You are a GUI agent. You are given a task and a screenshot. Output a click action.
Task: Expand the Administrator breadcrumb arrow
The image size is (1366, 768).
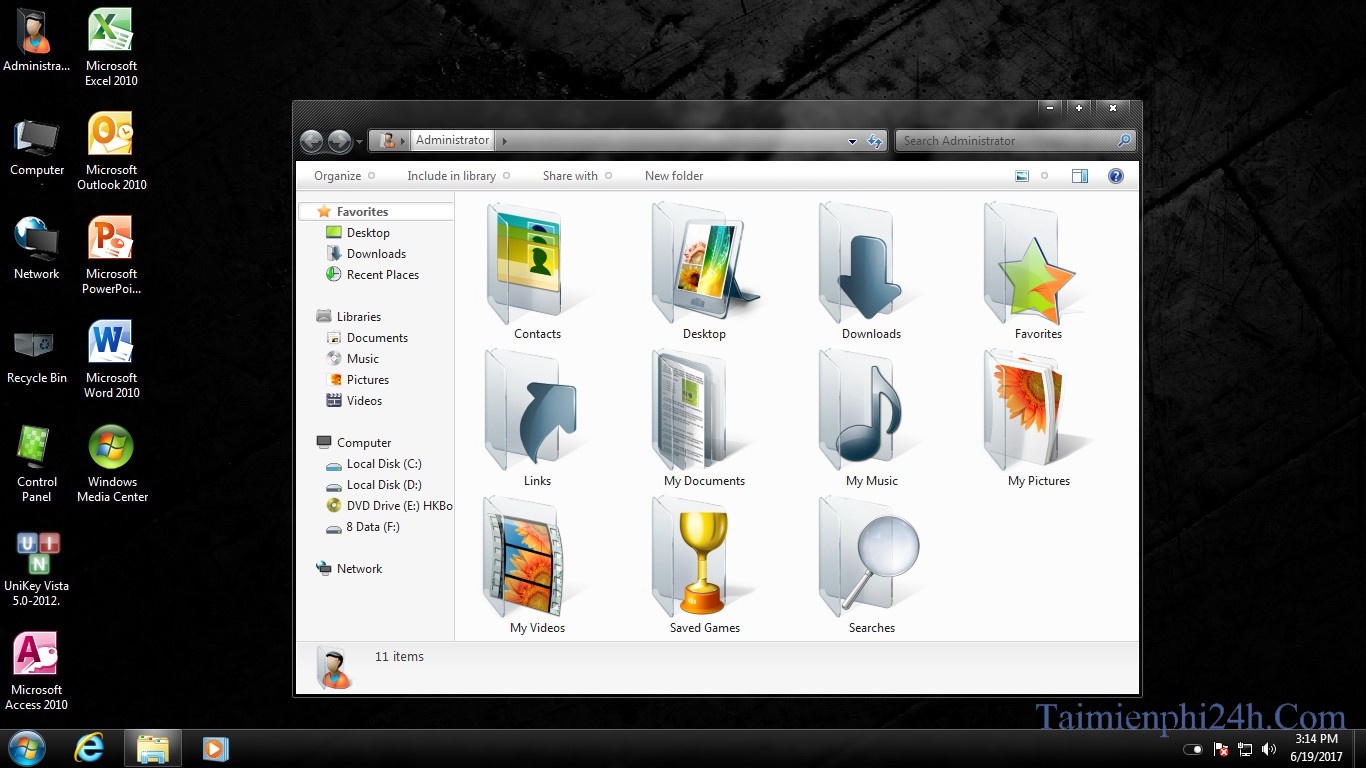505,141
